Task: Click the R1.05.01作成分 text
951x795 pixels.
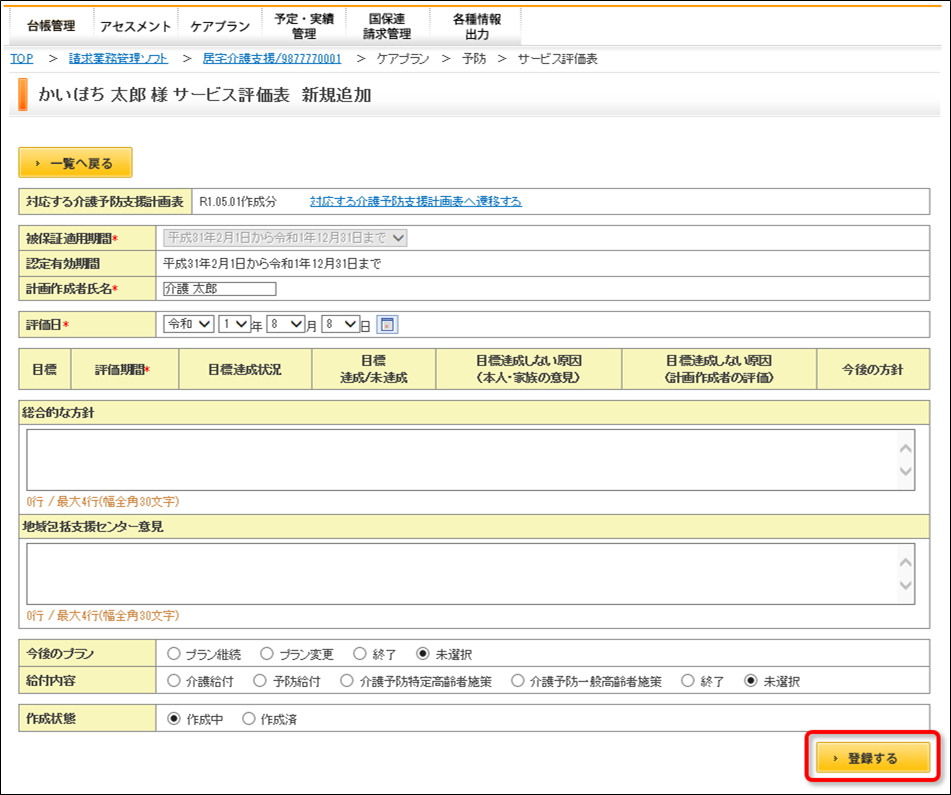Action: [238, 201]
